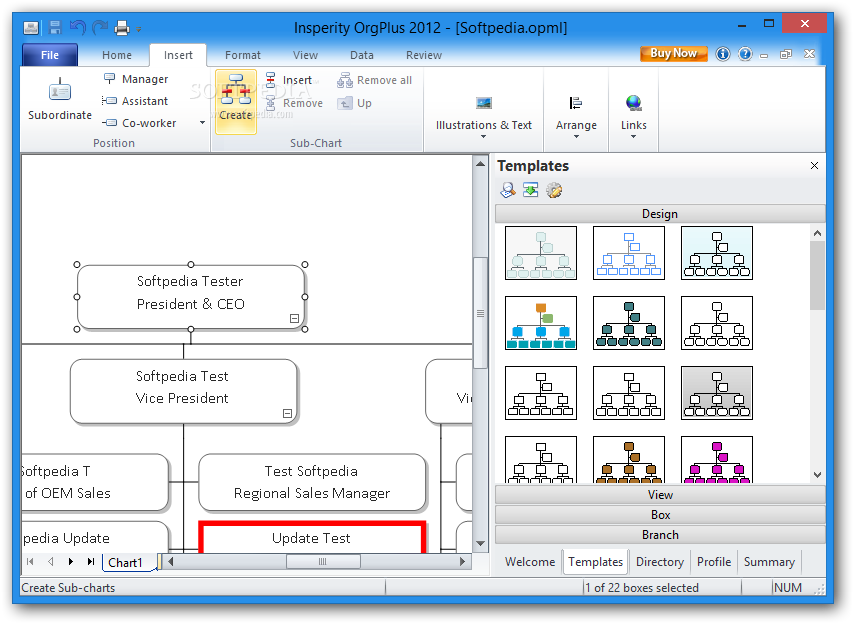
Task: Select the dark teal design template
Action: click(629, 323)
